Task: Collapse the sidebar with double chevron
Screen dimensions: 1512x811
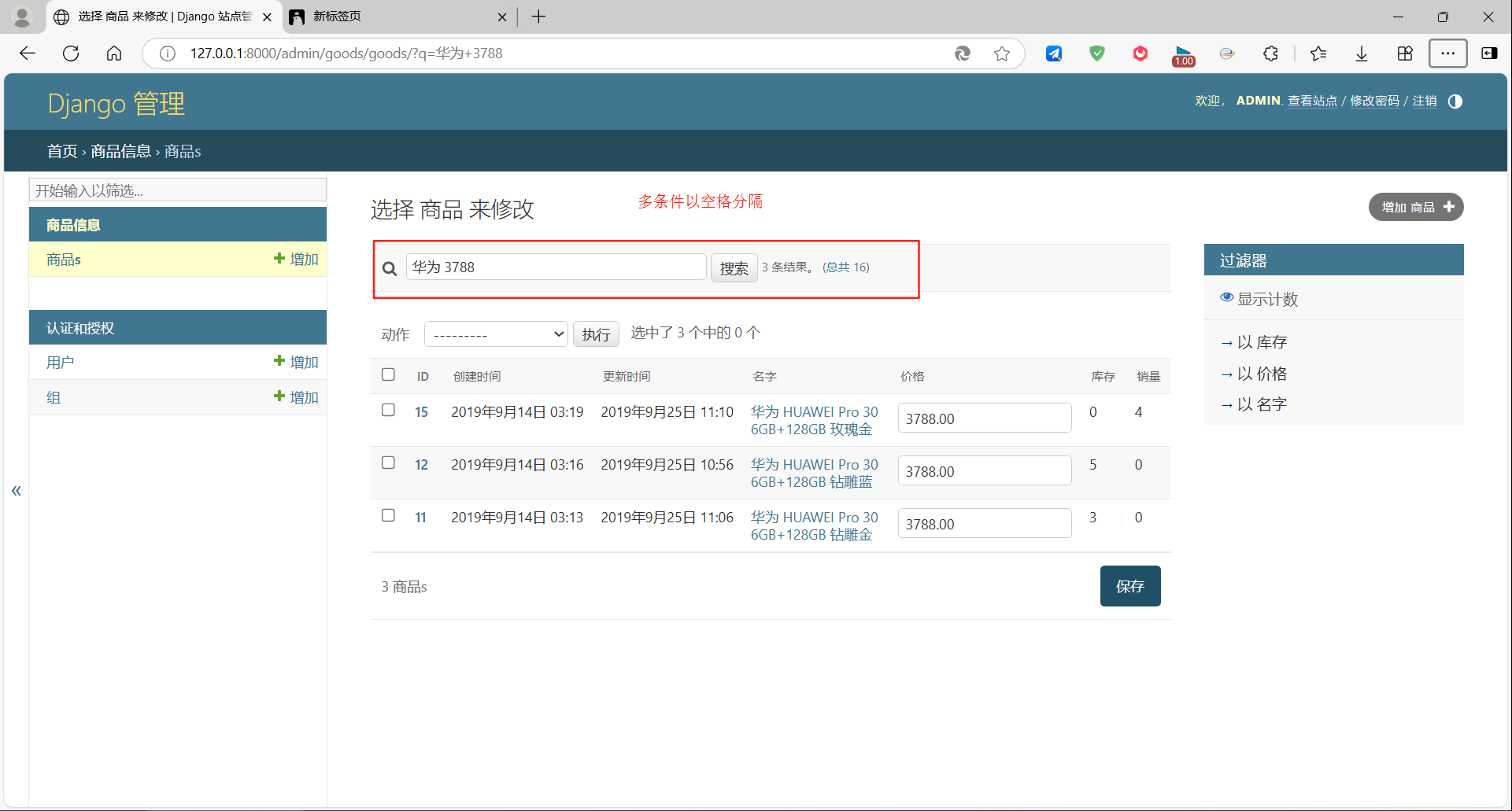Action: click(16, 491)
